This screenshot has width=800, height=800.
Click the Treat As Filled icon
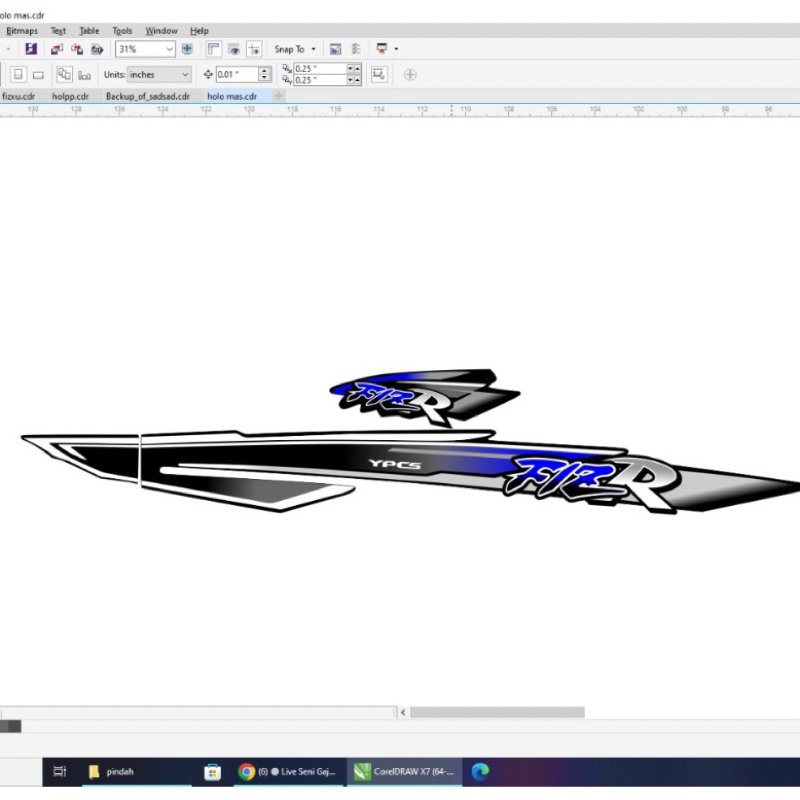pos(379,74)
